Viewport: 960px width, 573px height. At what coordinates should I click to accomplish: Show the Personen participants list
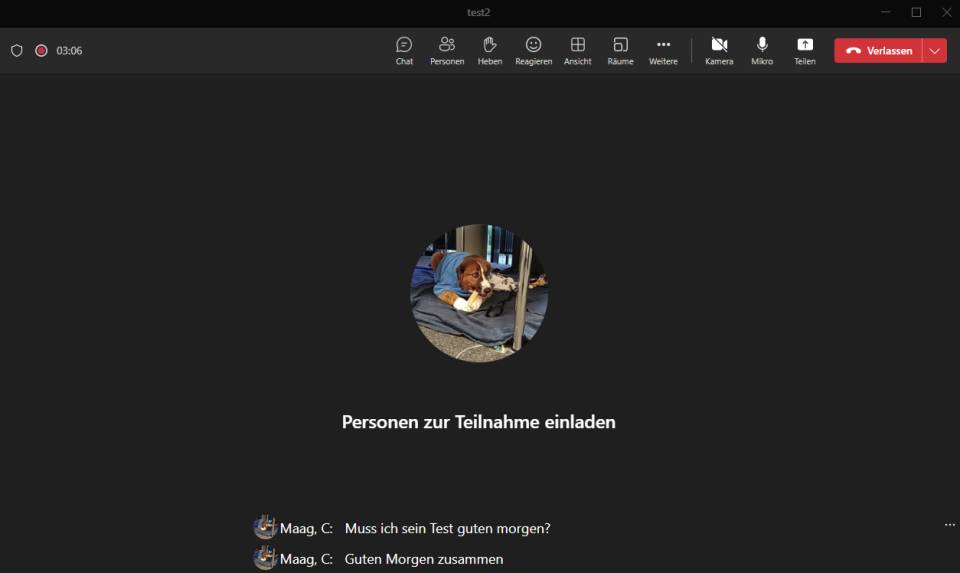(x=447, y=50)
